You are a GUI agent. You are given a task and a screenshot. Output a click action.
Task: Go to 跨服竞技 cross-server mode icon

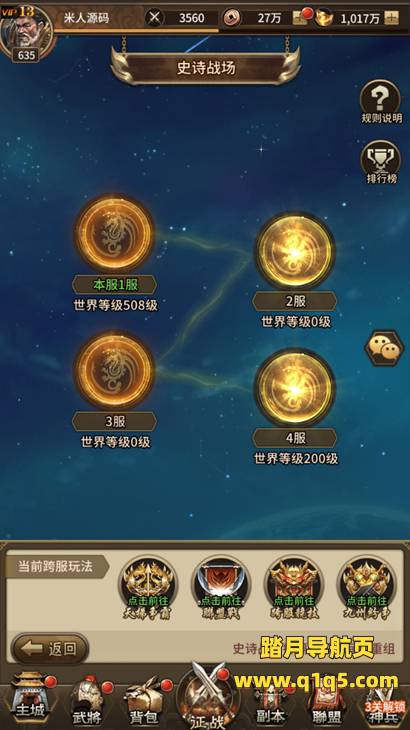point(294,588)
